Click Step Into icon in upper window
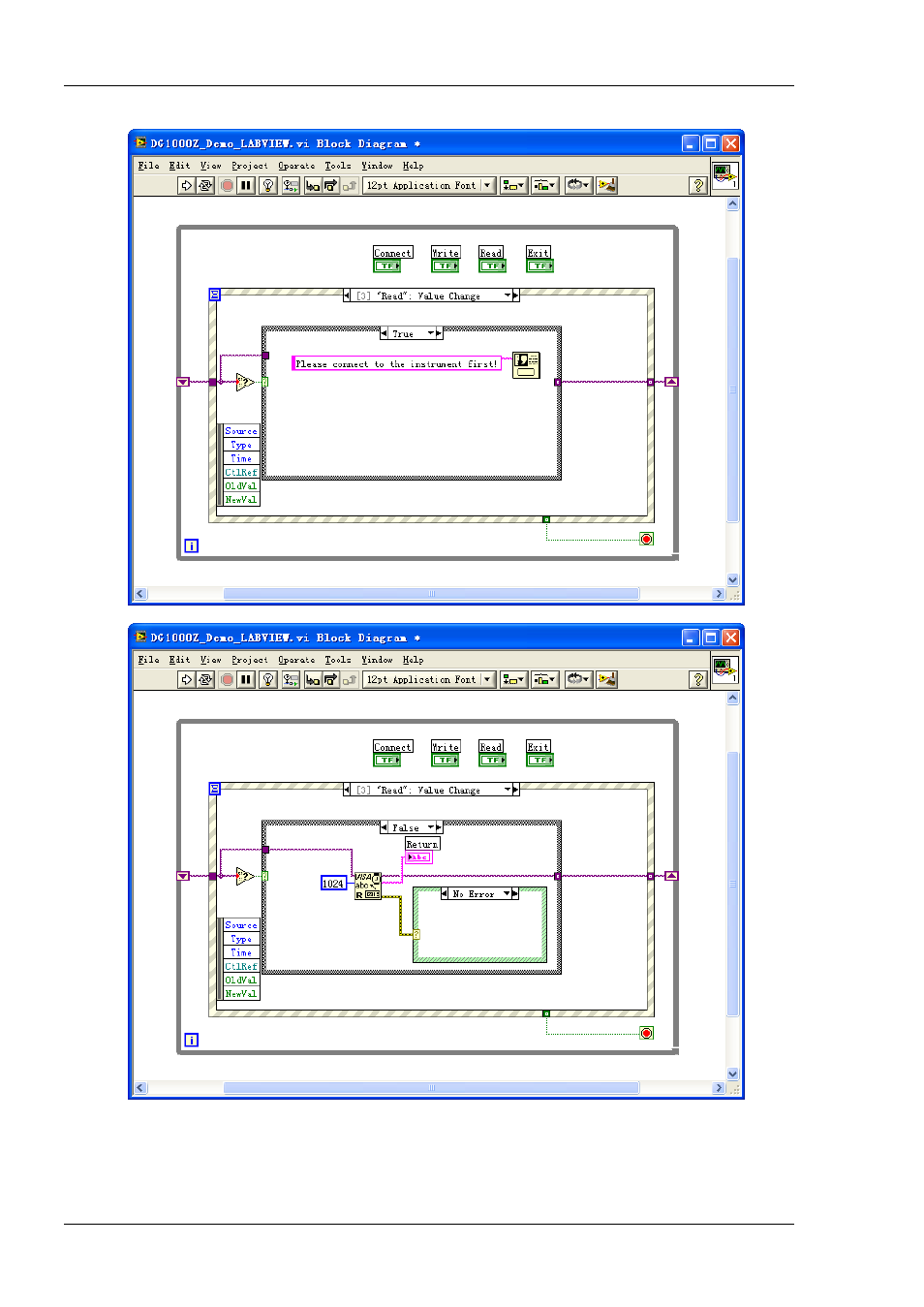Viewport: 924px width, 1307px height. 312,185
